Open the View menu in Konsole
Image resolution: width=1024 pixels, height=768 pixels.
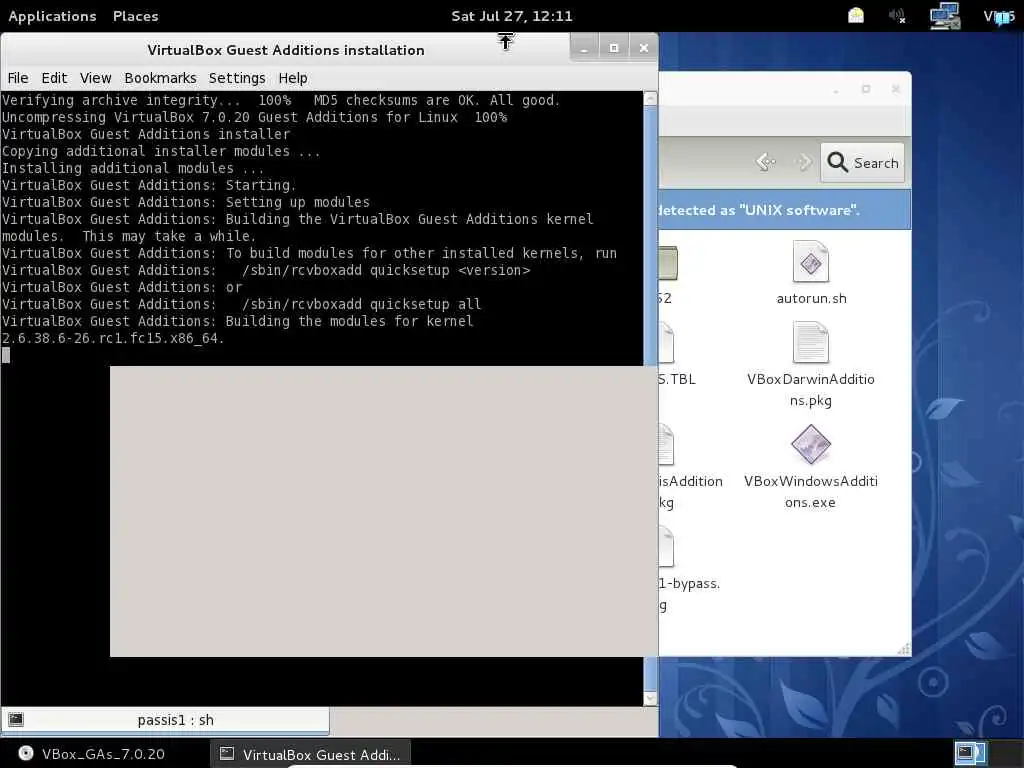click(95, 78)
